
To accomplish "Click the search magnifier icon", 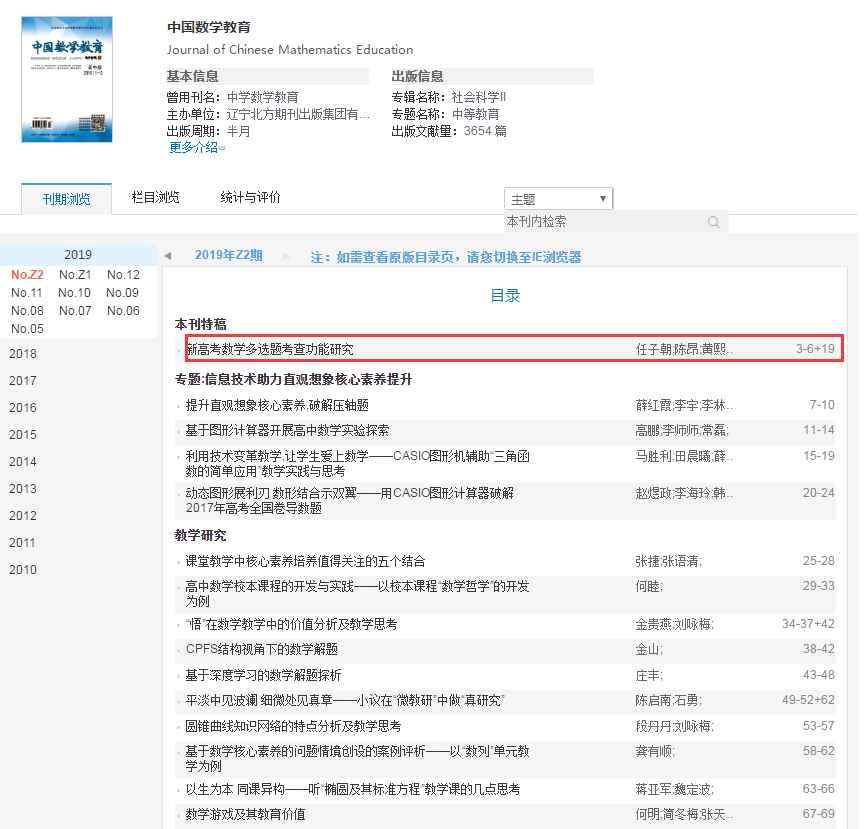I will click(x=713, y=222).
